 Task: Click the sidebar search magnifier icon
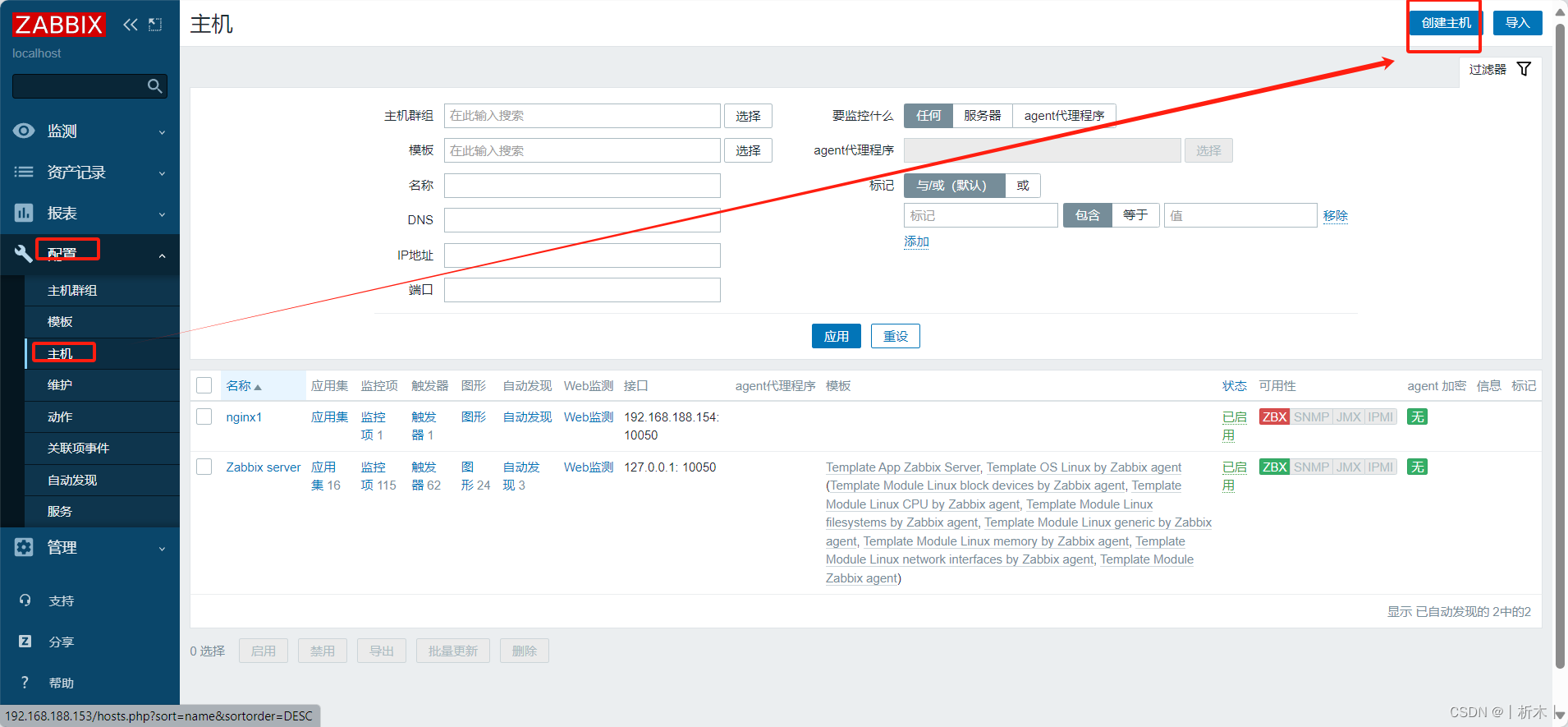tap(154, 86)
